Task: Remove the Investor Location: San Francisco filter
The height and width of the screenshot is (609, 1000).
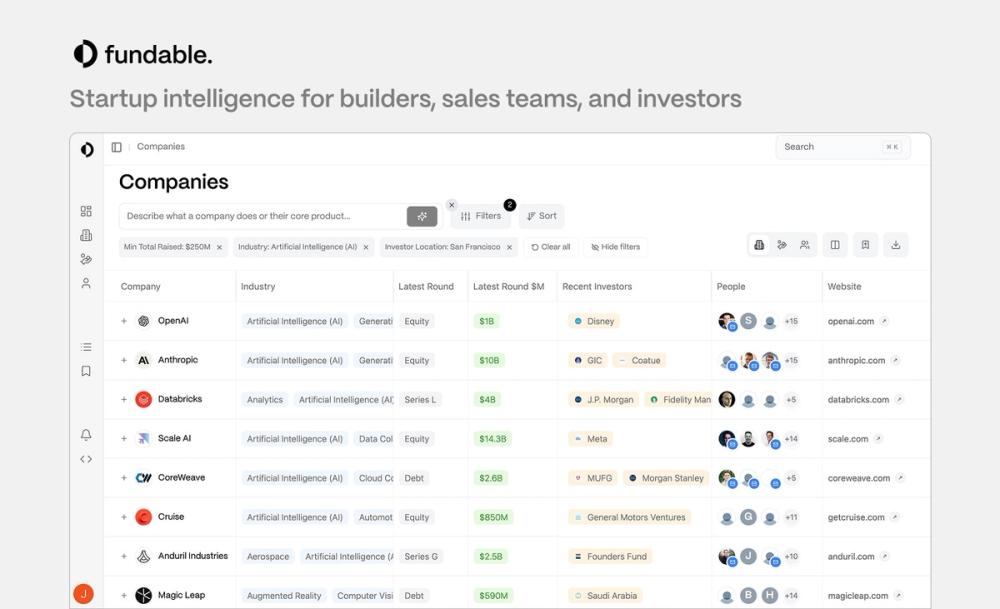Action: click(510, 246)
